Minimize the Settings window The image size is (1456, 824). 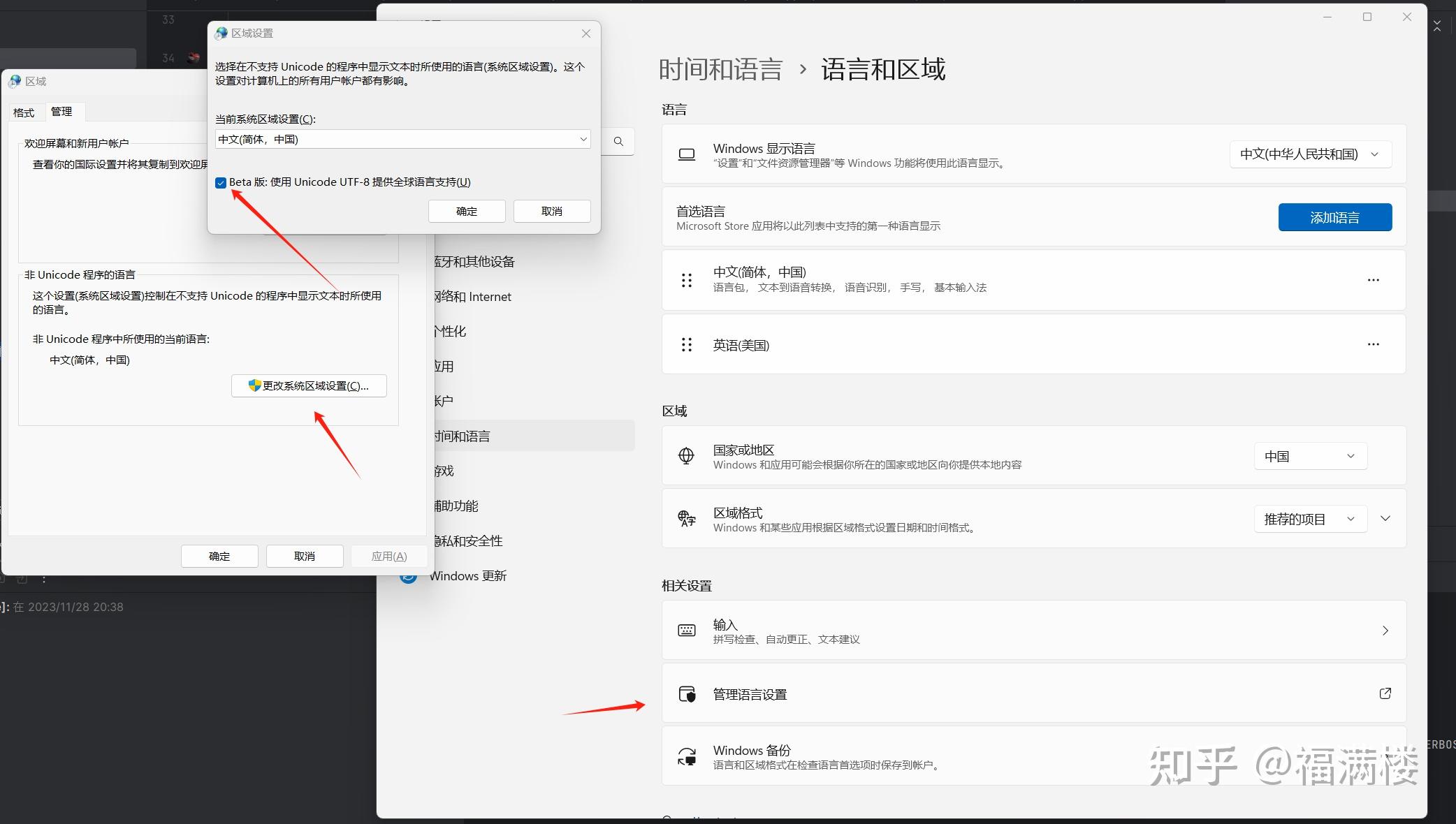pos(1327,17)
